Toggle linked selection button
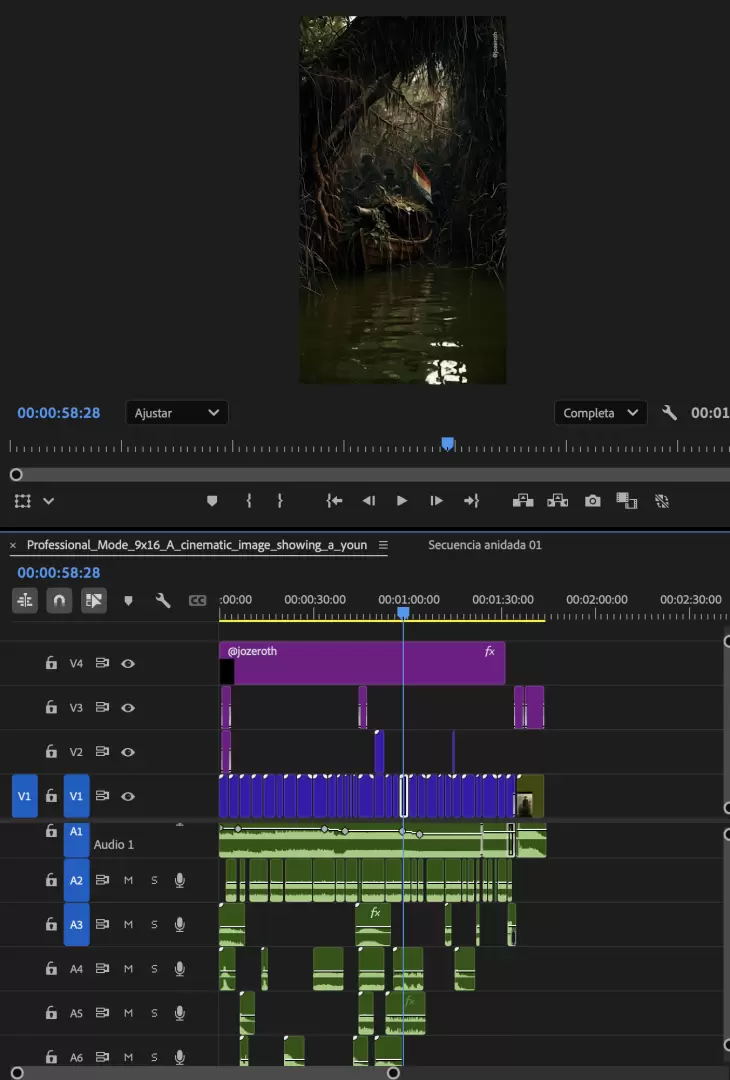The width and height of the screenshot is (730, 1080). [94, 601]
